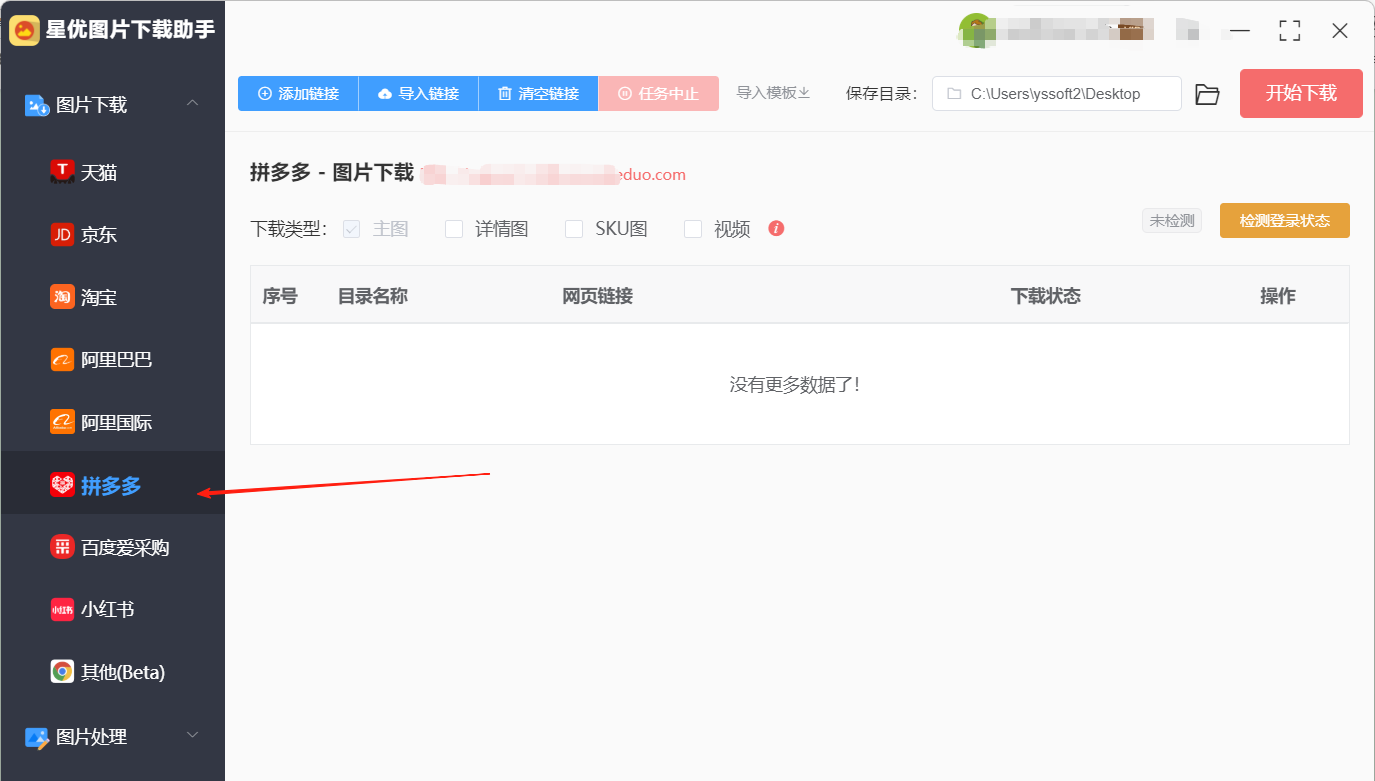
Task: Click the 保存目录 label
Action: pyautogui.click(x=881, y=93)
